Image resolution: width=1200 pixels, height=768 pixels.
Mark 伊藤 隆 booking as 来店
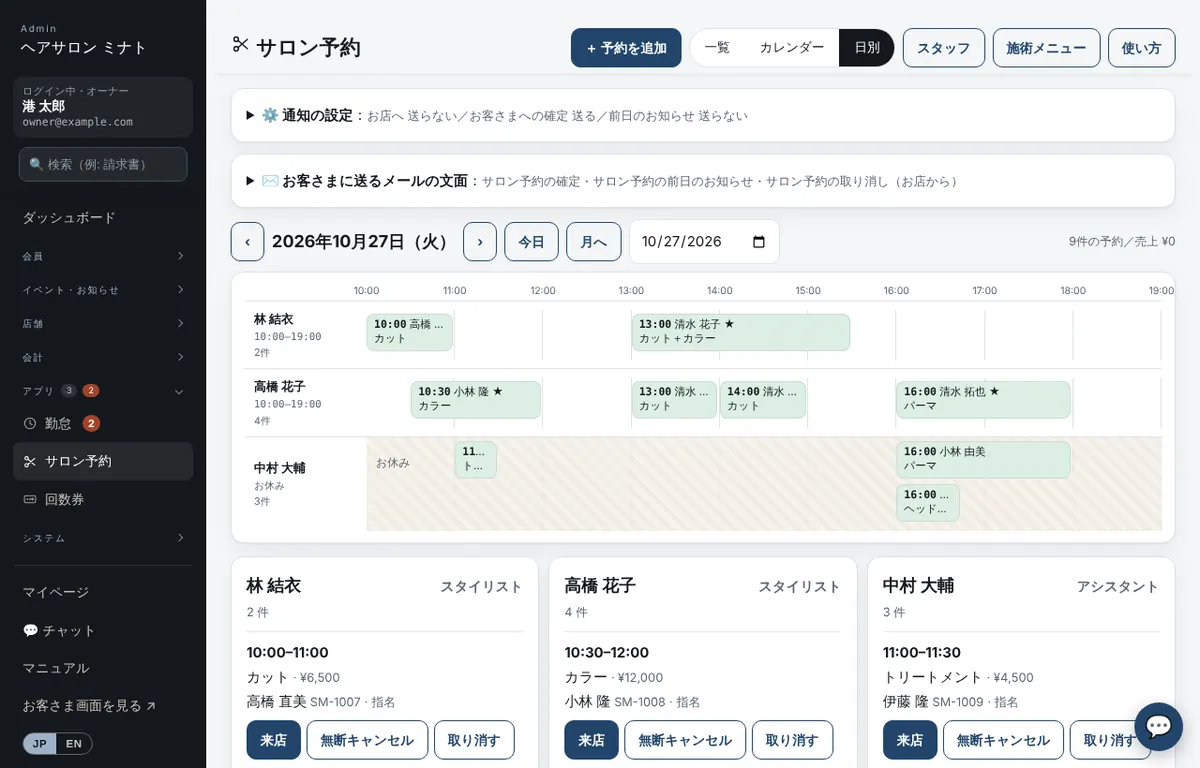point(910,740)
